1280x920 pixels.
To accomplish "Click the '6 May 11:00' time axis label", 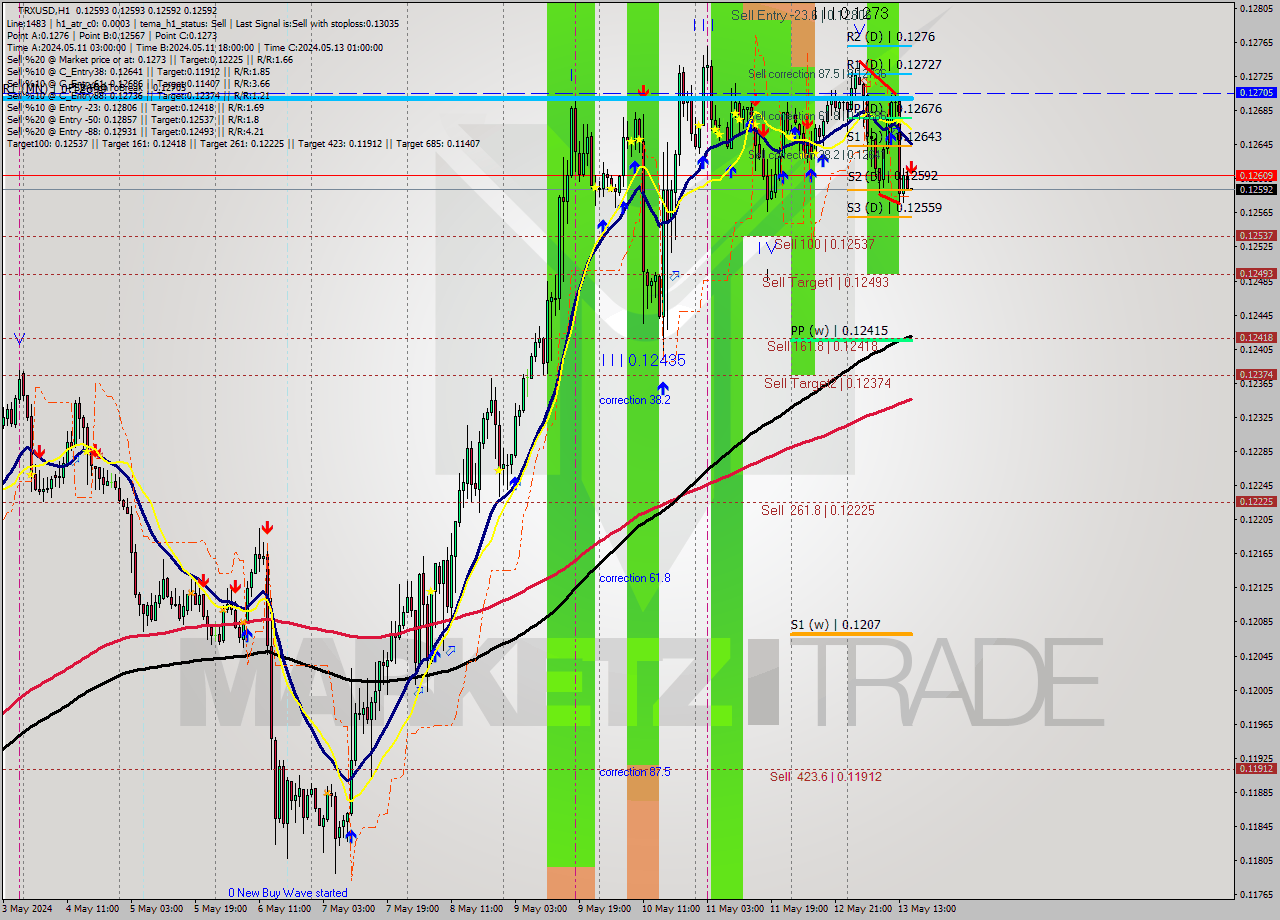I will tap(283, 909).
